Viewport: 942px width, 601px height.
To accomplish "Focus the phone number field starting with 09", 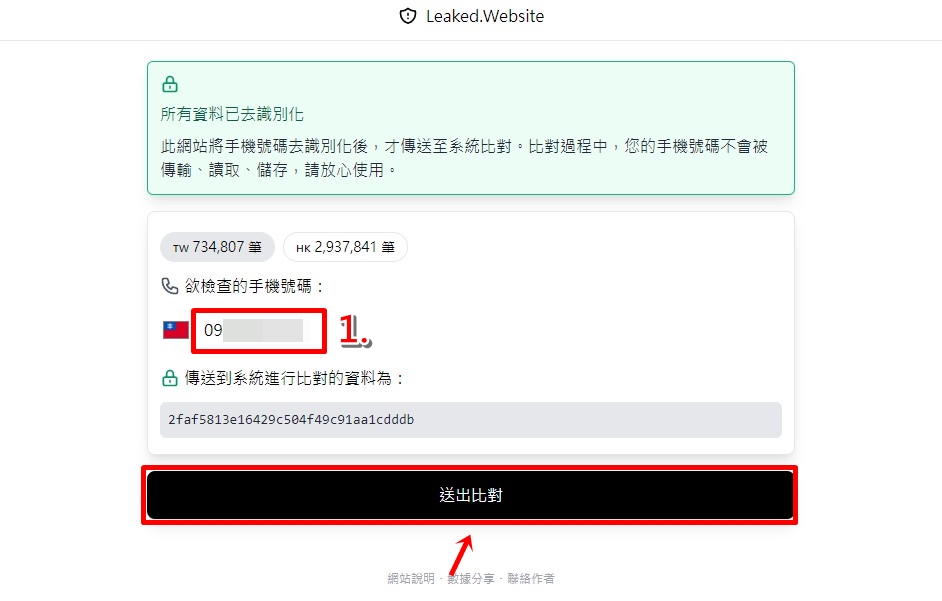I will point(259,331).
